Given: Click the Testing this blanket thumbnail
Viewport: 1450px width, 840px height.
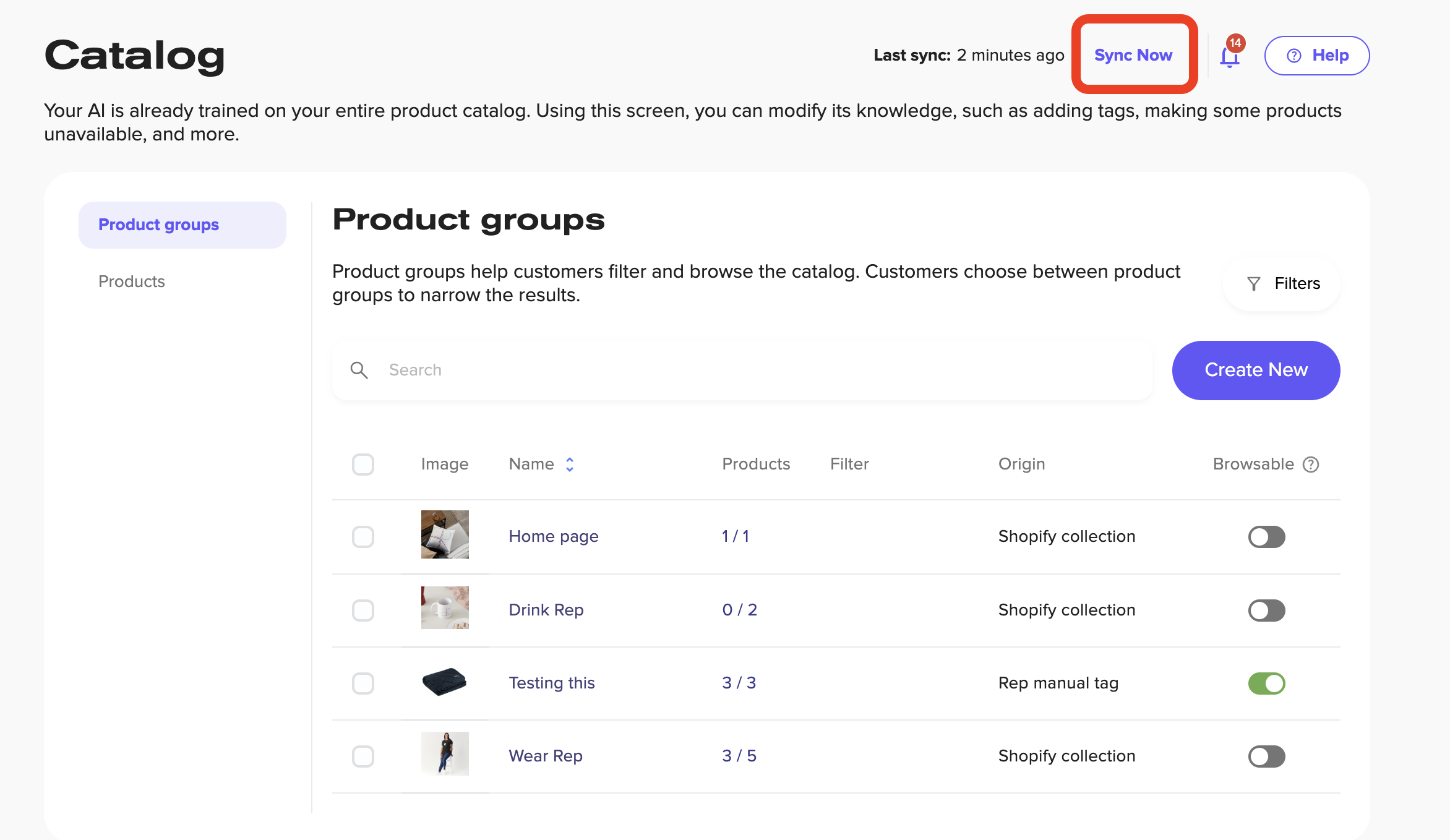Looking at the screenshot, I should pos(445,682).
